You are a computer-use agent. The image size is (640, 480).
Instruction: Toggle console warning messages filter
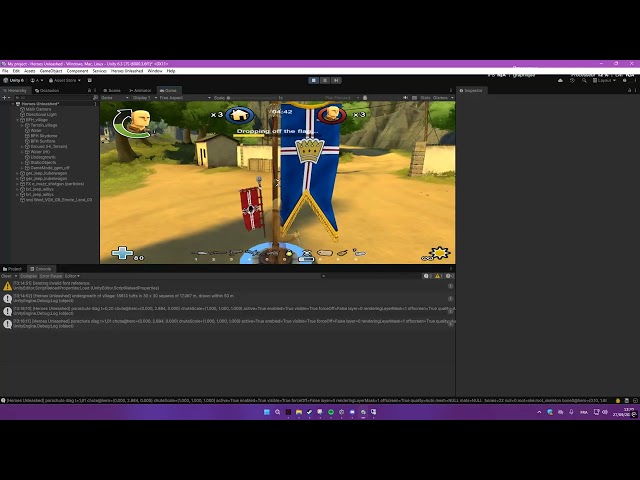coord(439,276)
